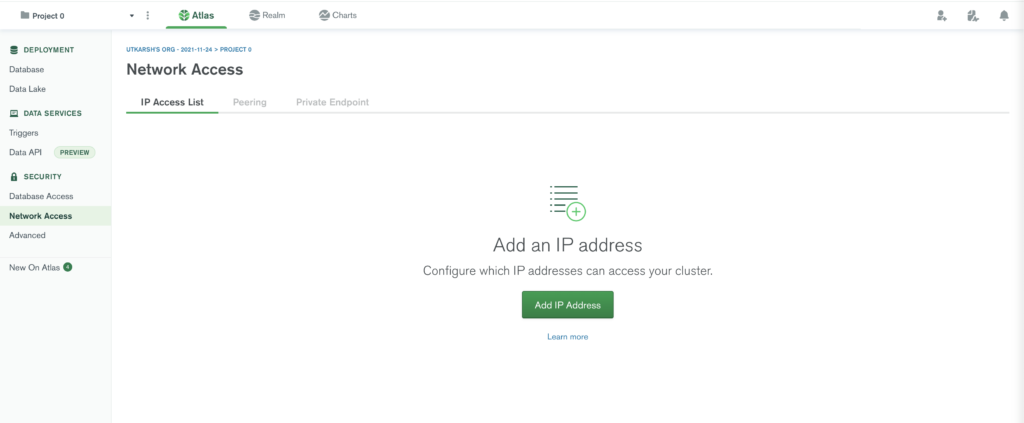Click the Project 0 breadcrumb link
This screenshot has width=1024, height=423.
click(236, 49)
